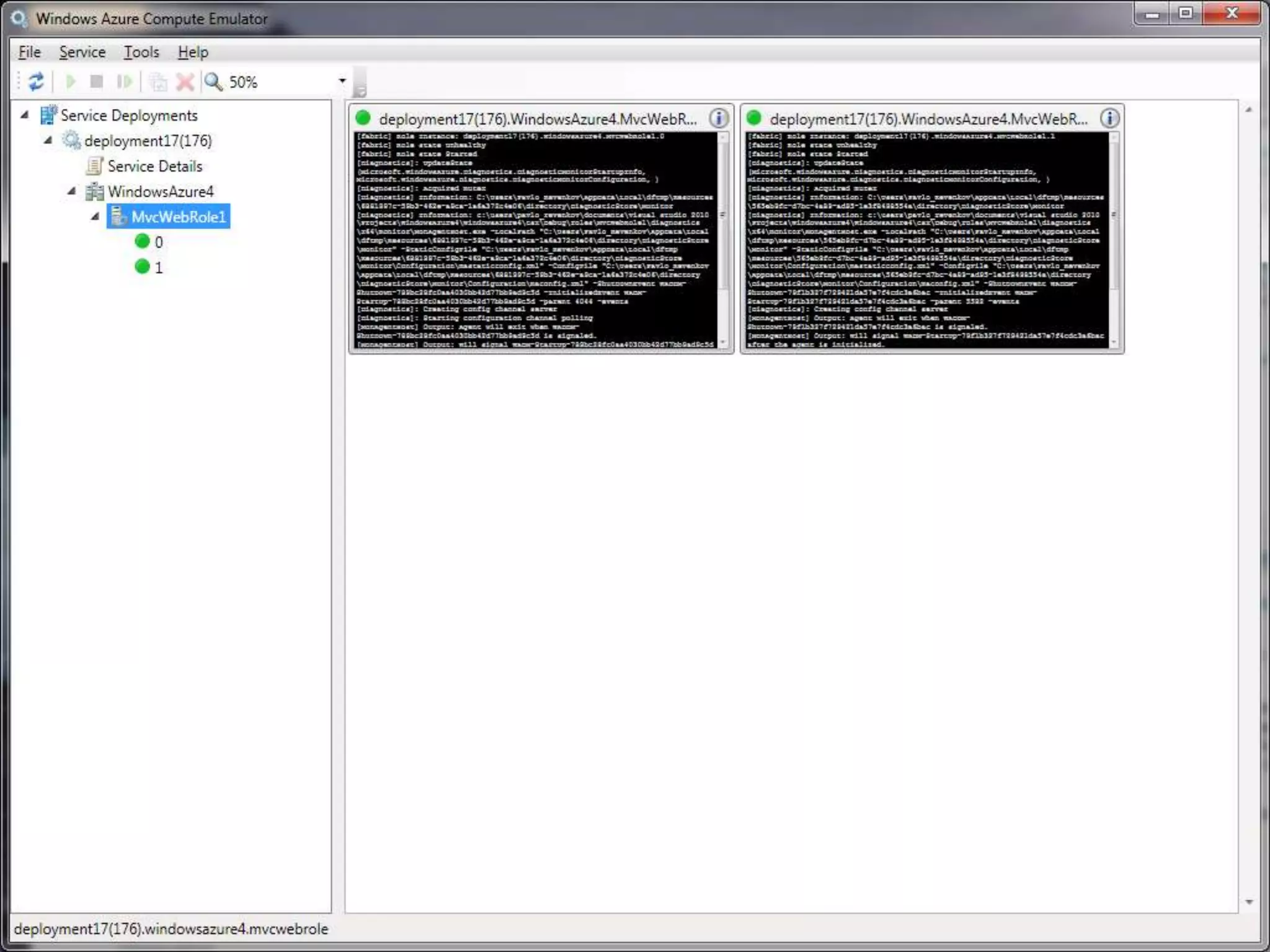
Task: Click the clear logs toolbar icon
Action: click(158, 82)
